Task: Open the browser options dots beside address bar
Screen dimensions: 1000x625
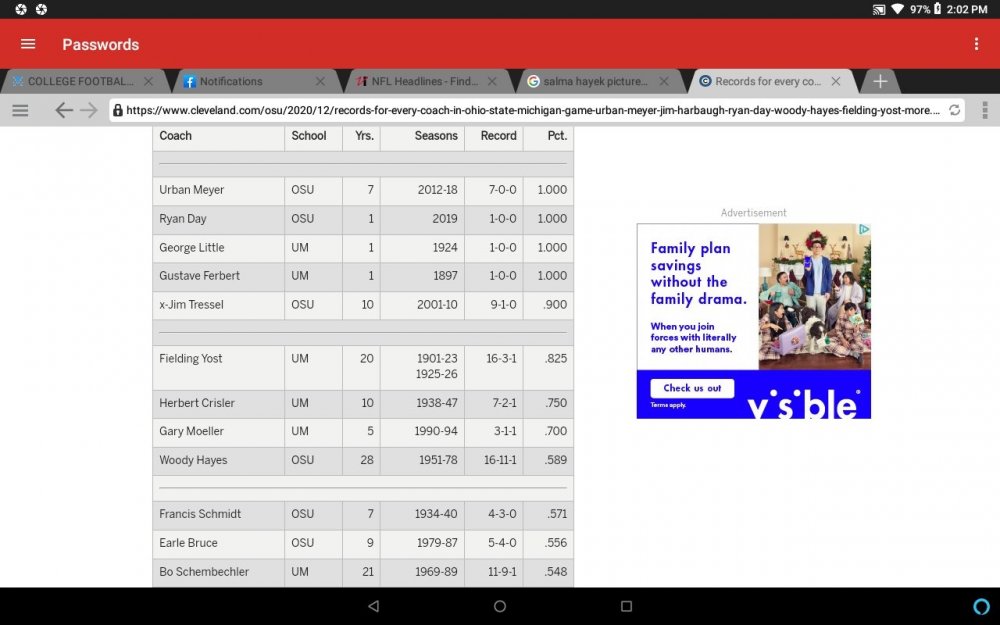Action: pos(985,110)
